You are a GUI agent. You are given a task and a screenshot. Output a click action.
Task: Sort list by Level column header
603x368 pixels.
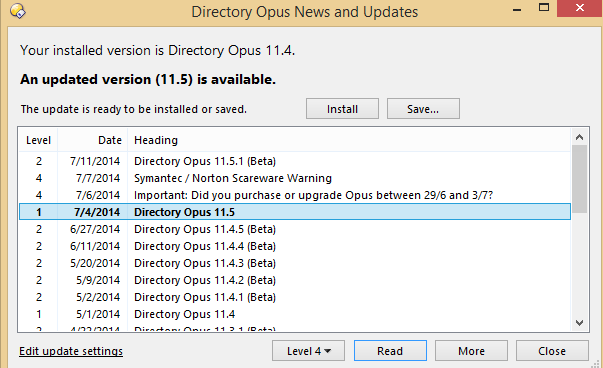[38, 140]
